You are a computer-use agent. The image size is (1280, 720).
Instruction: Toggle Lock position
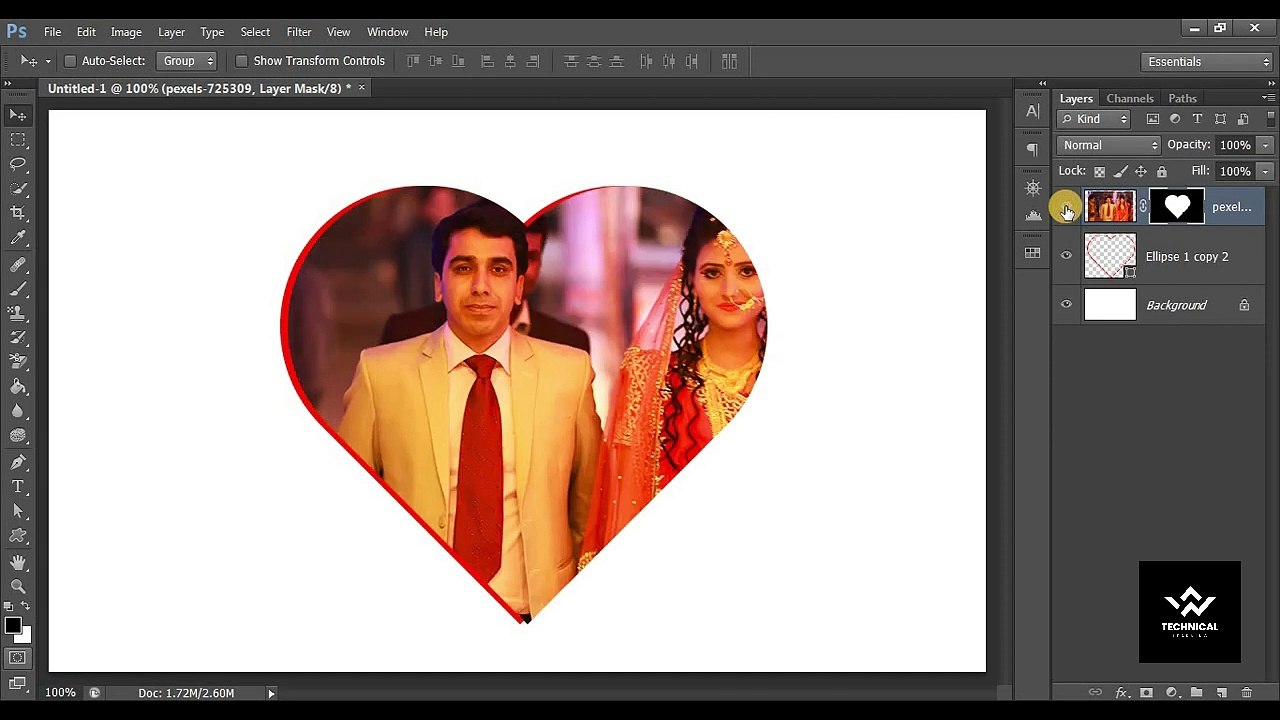pyautogui.click(x=1141, y=172)
